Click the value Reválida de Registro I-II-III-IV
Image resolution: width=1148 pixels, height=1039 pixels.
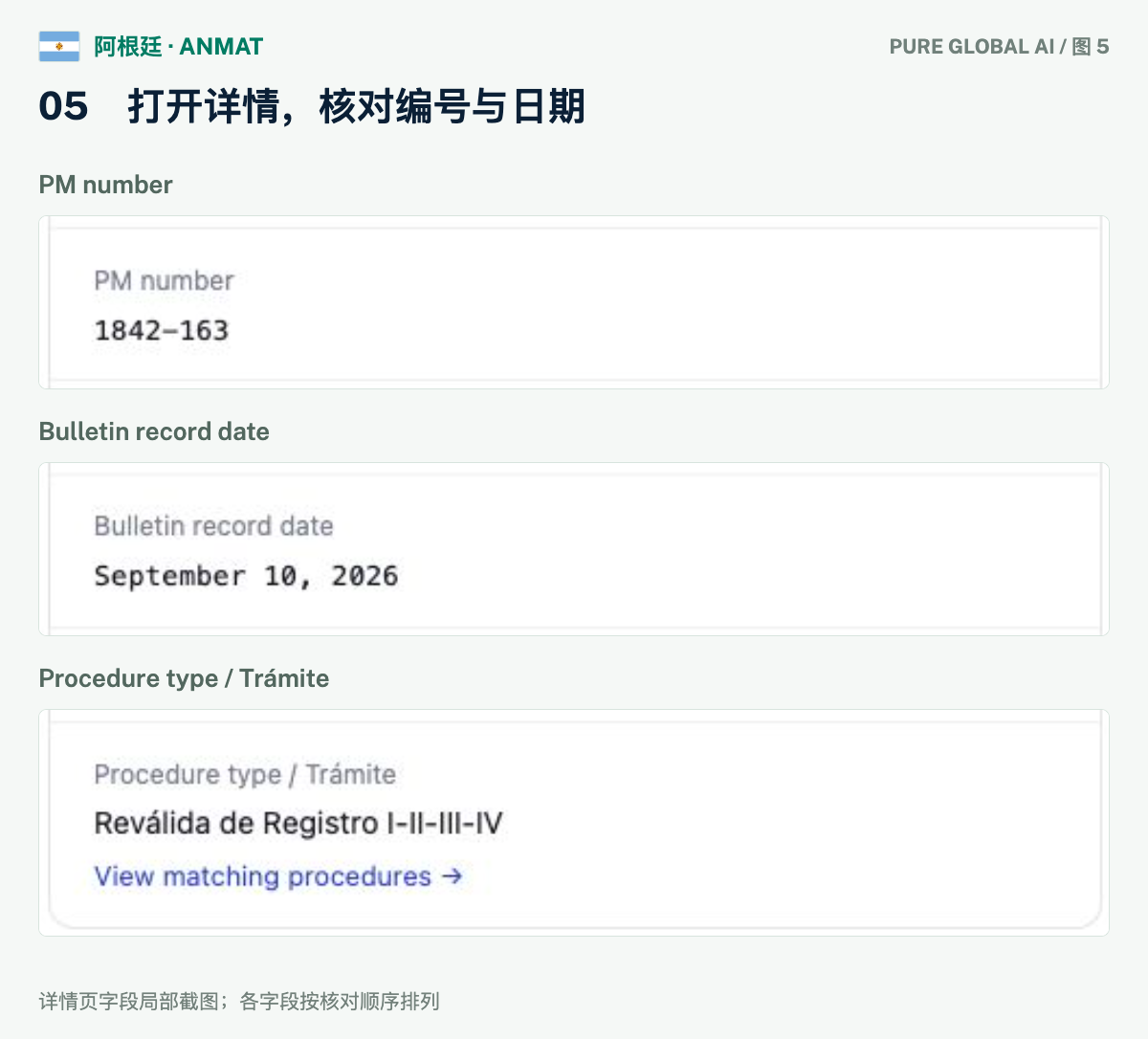pos(298,823)
